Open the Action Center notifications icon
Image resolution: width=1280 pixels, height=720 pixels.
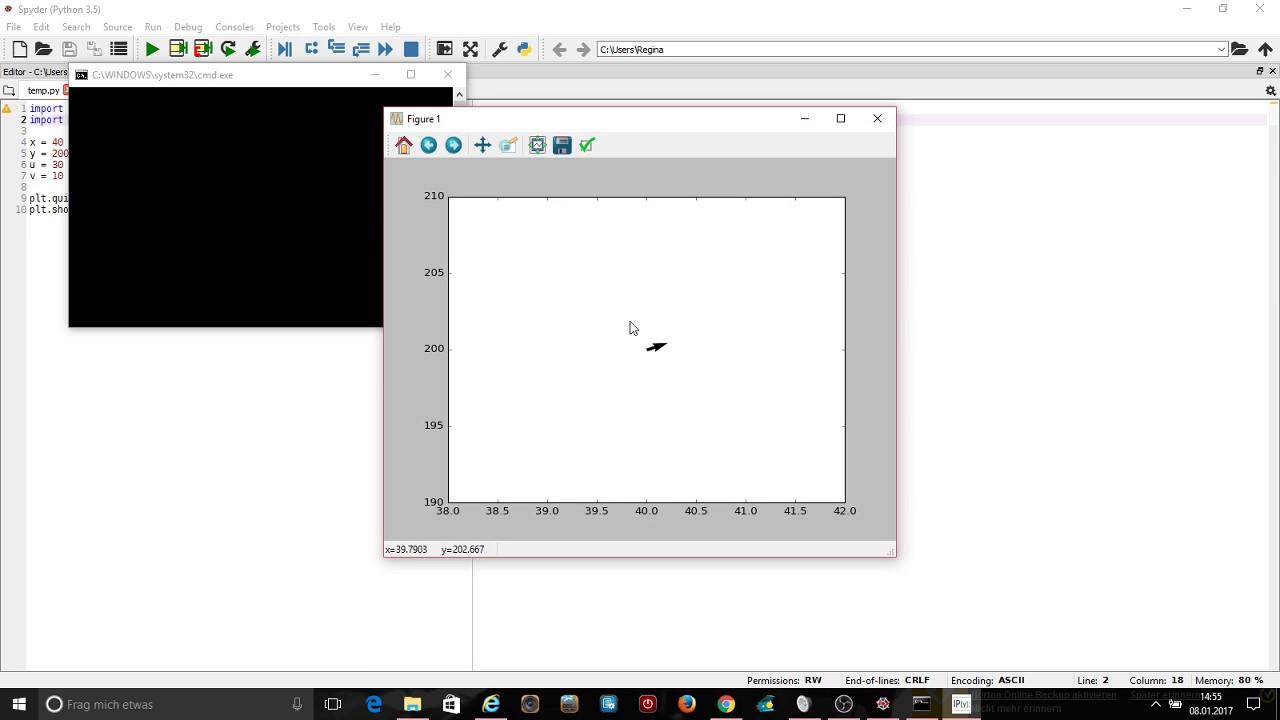point(1253,704)
